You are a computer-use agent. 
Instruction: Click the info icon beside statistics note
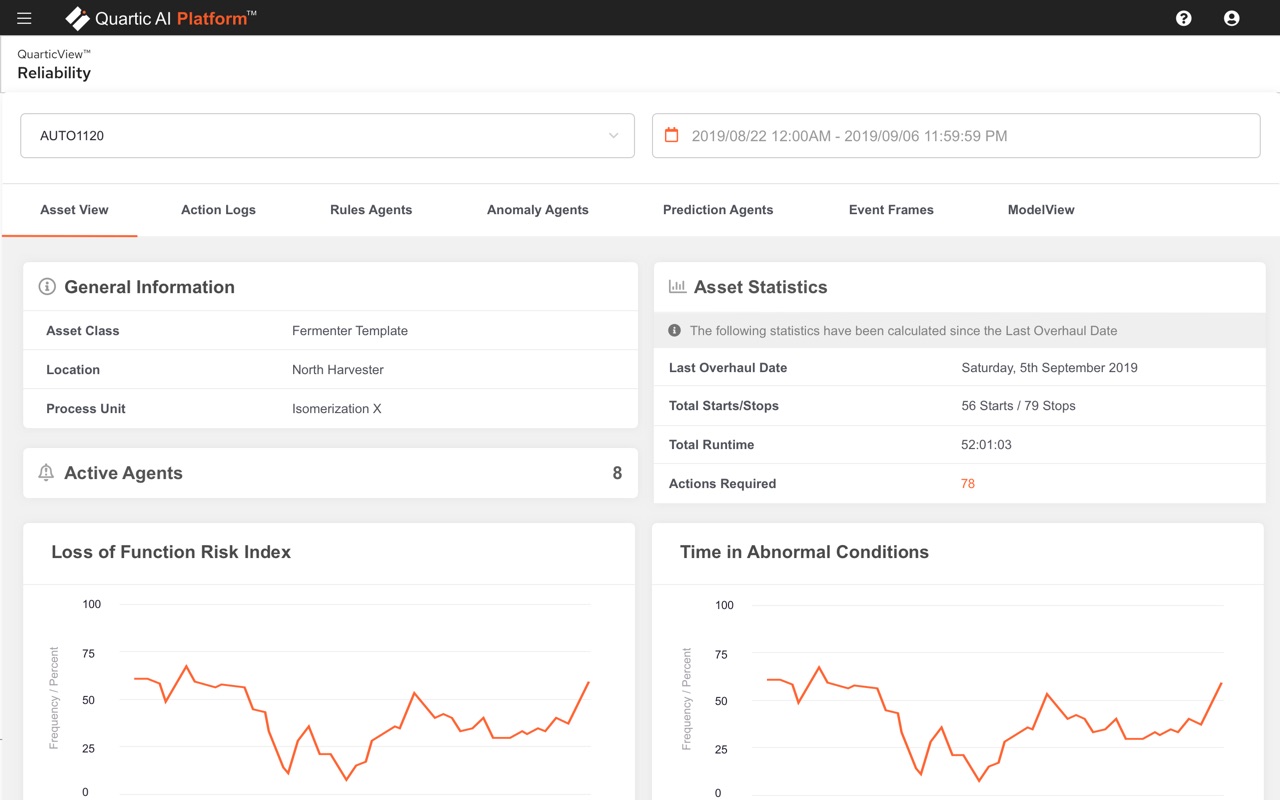point(674,330)
